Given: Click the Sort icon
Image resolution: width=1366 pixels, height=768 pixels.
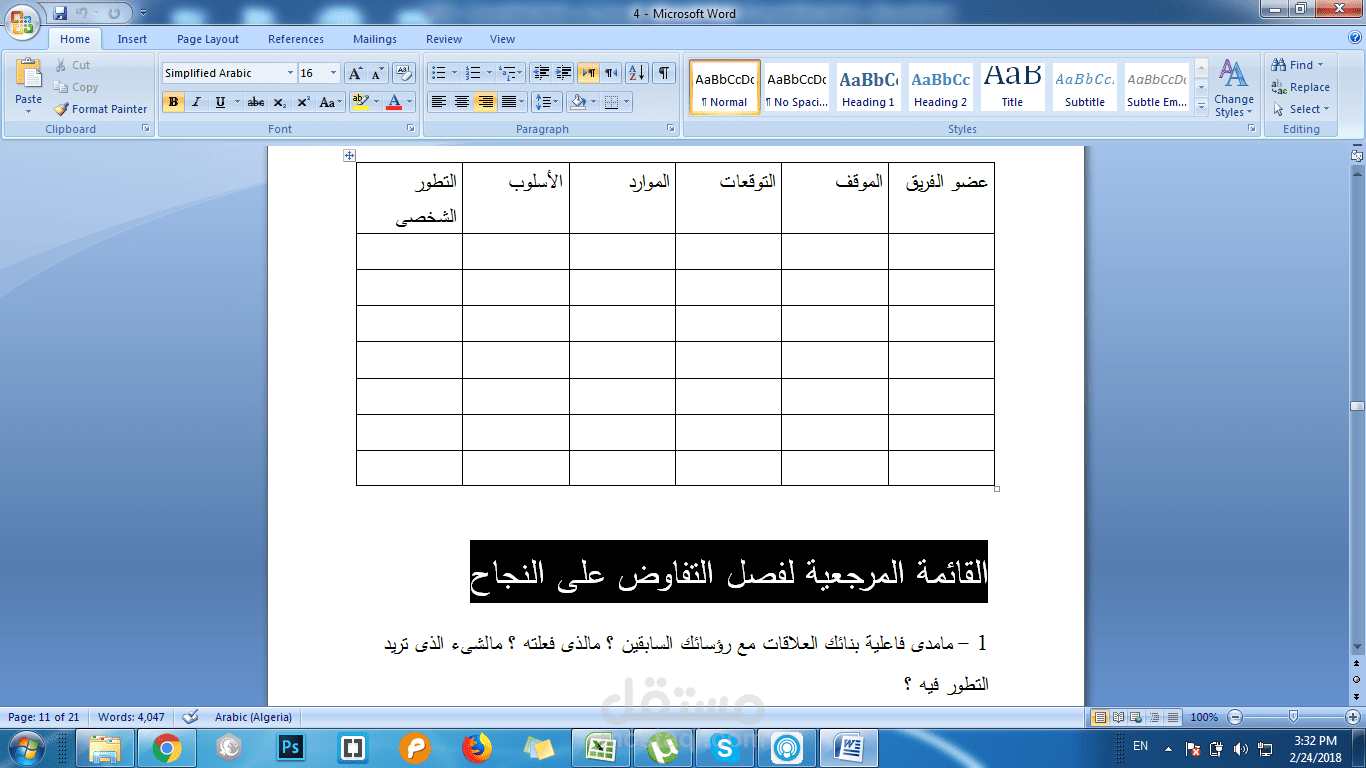Looking at the screenshot, I should (637, 73).
